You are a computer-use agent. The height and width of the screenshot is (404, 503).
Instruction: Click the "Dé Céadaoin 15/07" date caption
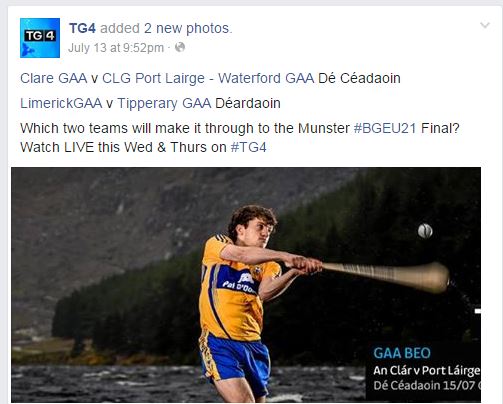click(424, 386)
